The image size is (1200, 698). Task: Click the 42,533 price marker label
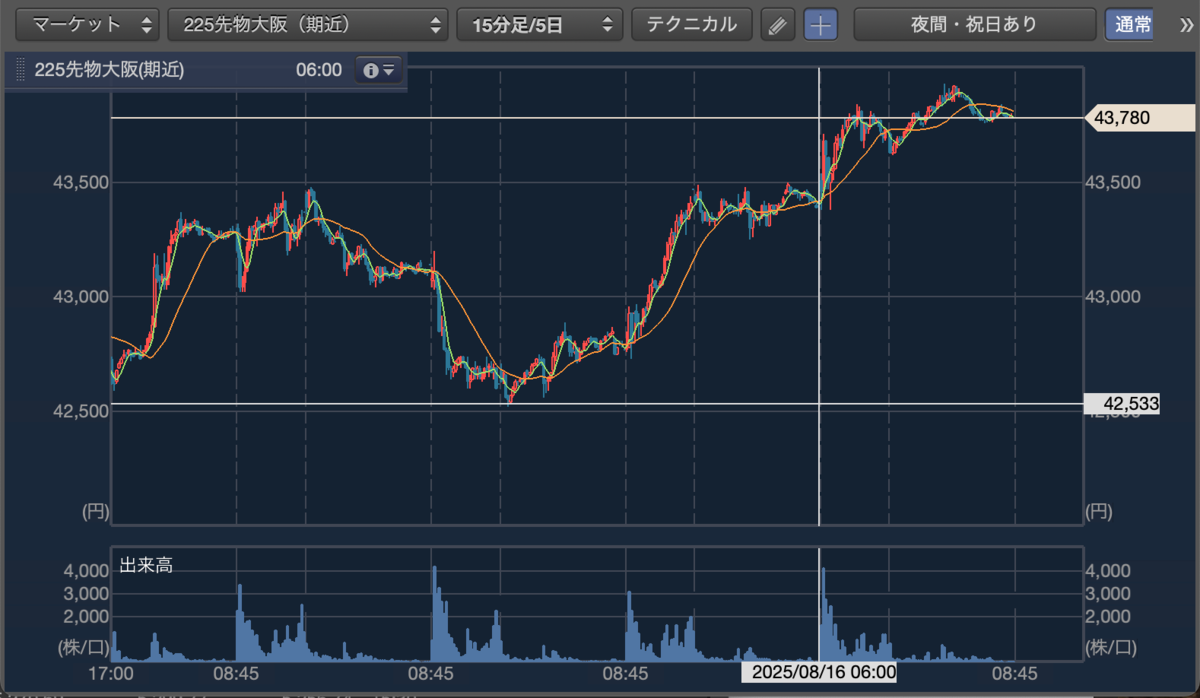tap(1124, 404)
